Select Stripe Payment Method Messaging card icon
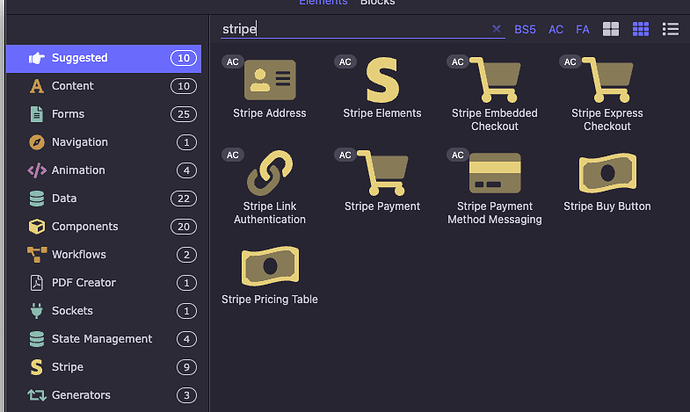Screen dimensions: 690x412 click(x=495, y=173)
